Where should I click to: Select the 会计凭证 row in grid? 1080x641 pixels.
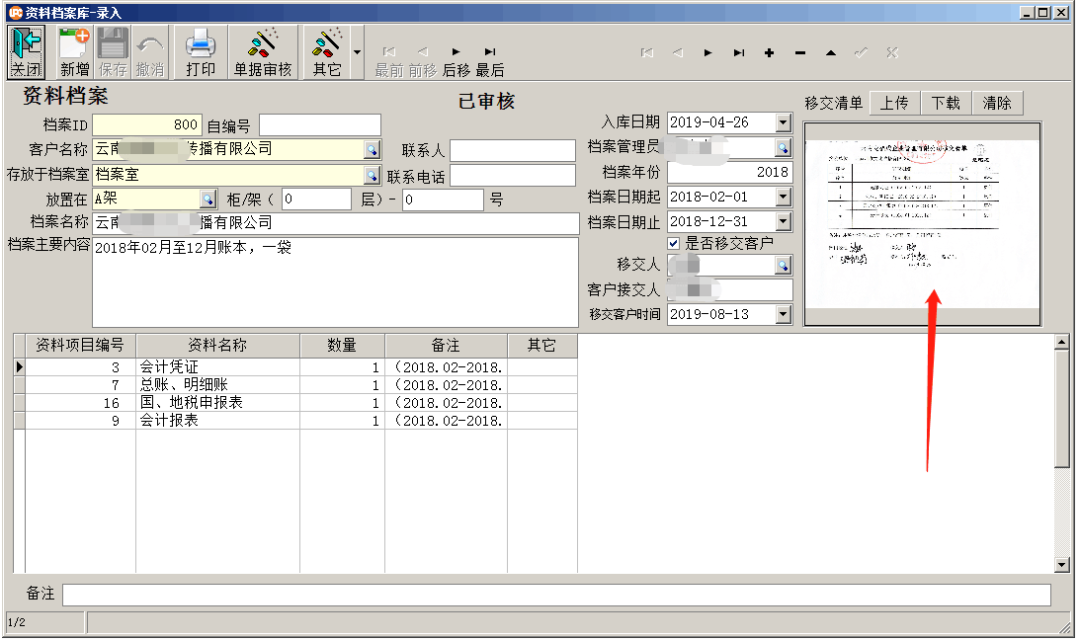click(x=301, y=367)
